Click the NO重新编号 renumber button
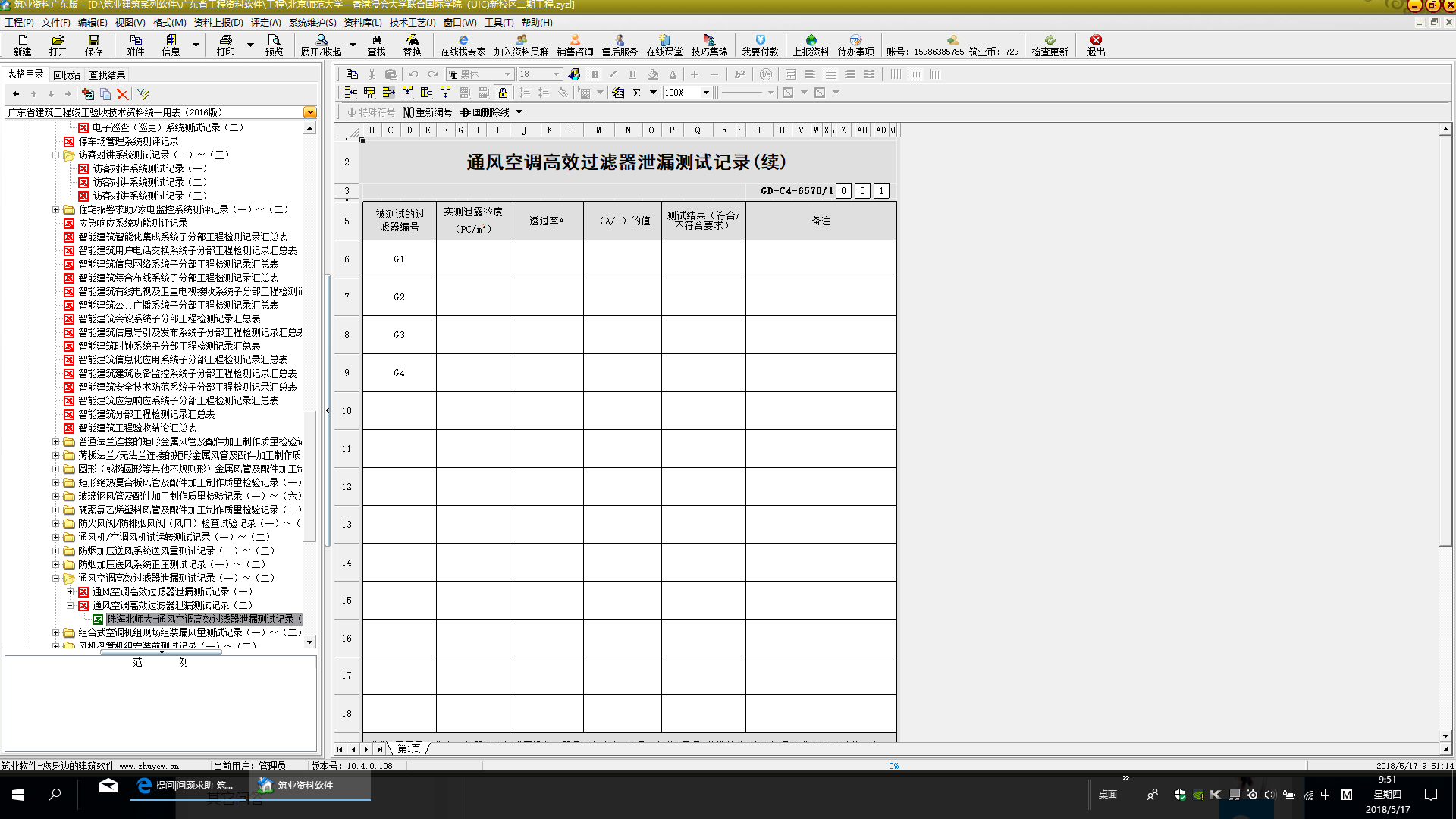Screen dimensions: 1456x819 (x=428, y=112)
